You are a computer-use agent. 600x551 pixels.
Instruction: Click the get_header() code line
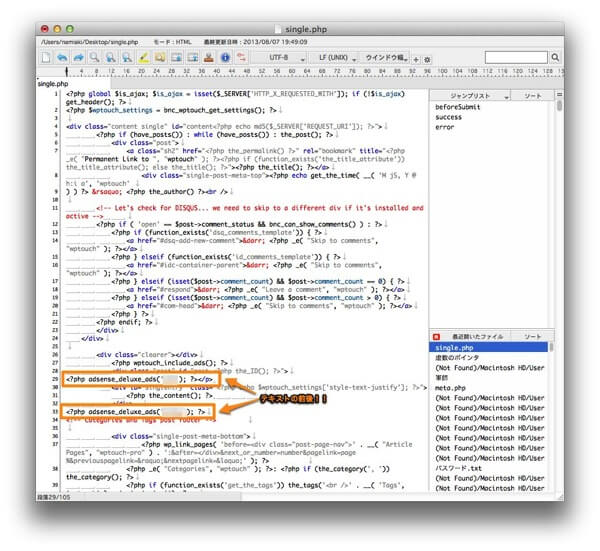tap(96, 102)
